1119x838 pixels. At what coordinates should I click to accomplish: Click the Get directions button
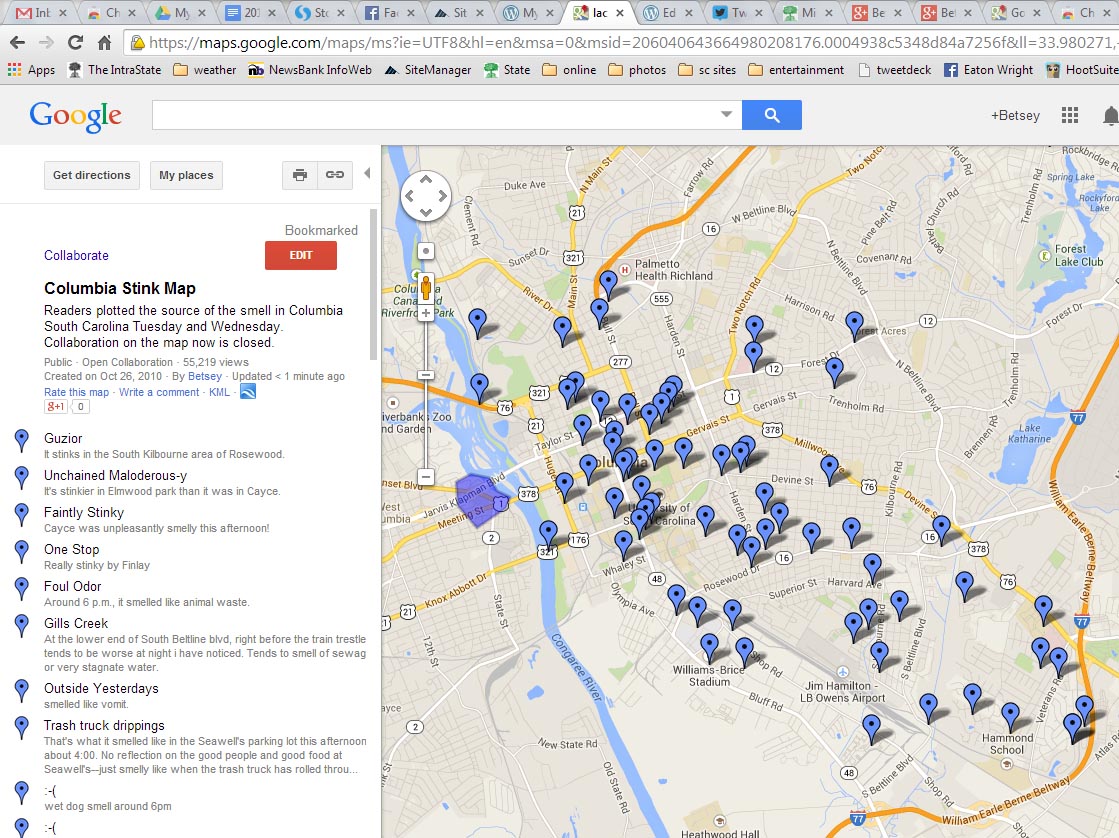pos(91,175)
